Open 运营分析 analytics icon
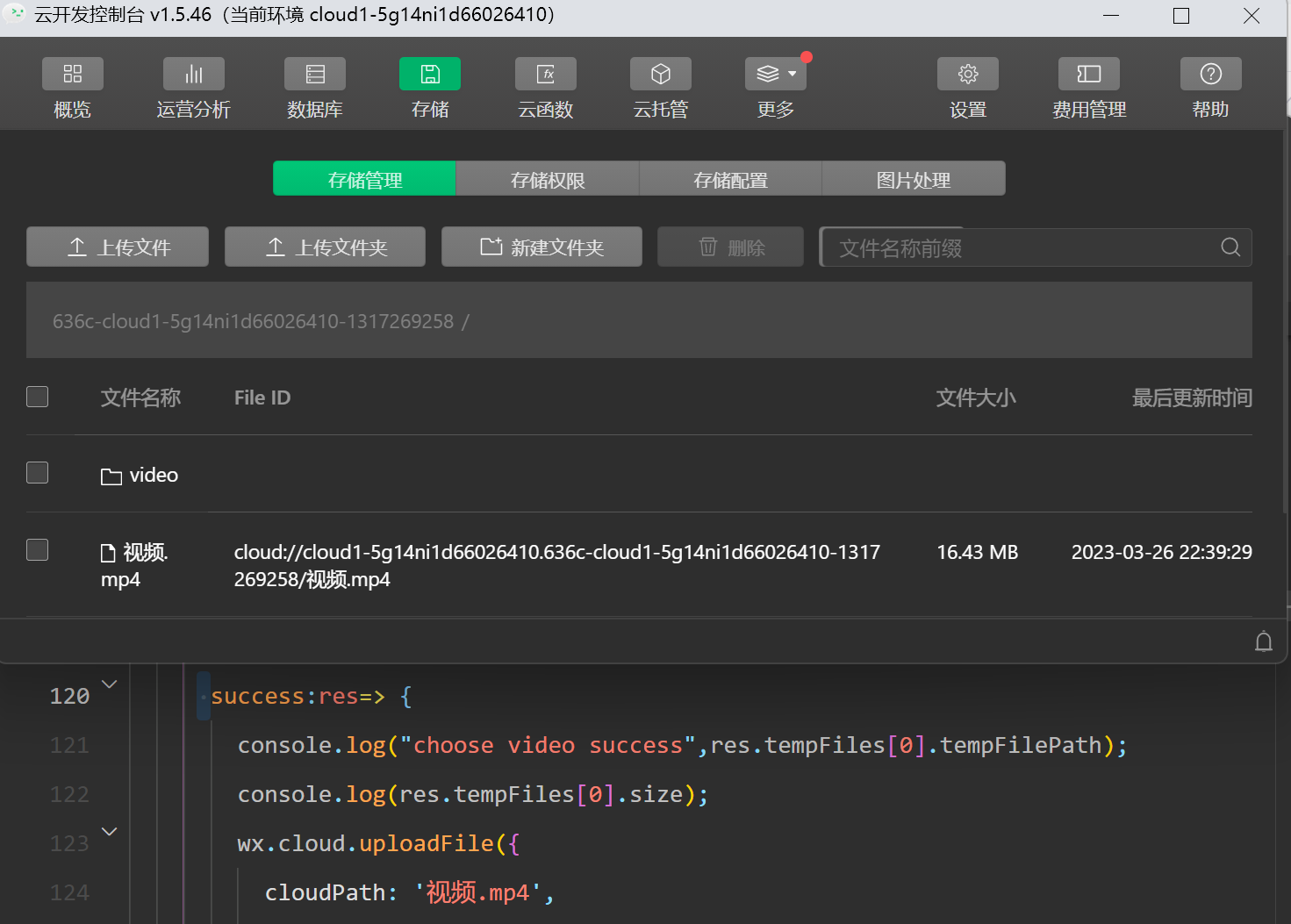 point(194,75)
